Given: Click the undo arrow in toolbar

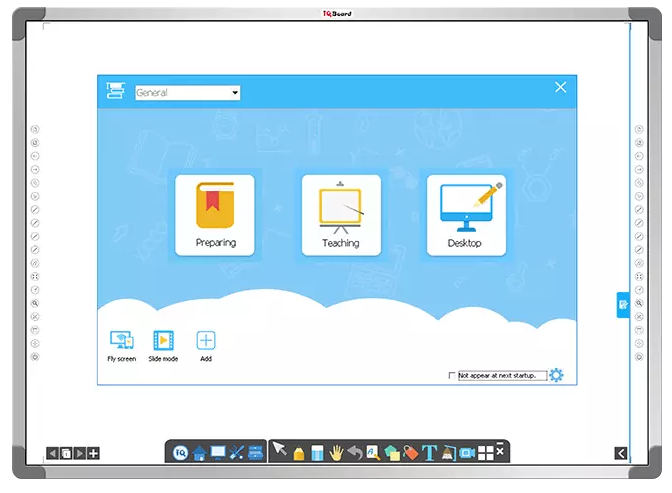Looking at the screenshot, I should (355, 453).
